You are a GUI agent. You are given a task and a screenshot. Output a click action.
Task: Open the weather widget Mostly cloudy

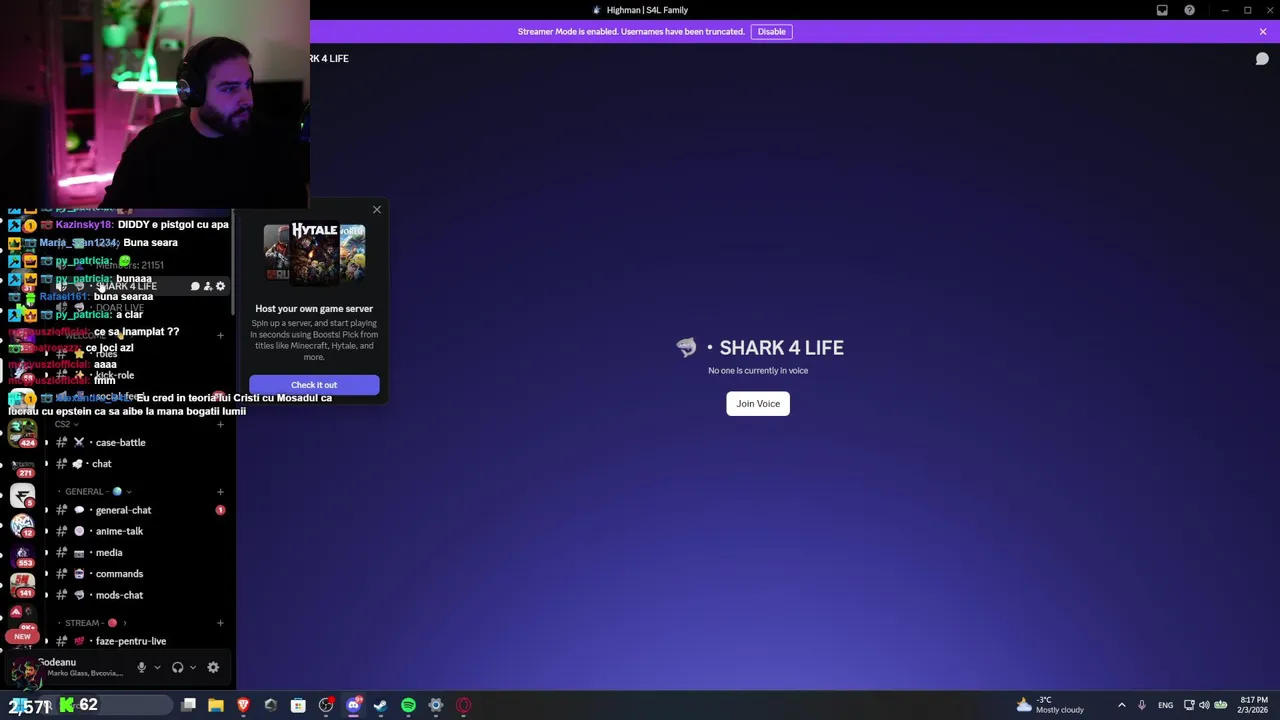(1050, 706)
